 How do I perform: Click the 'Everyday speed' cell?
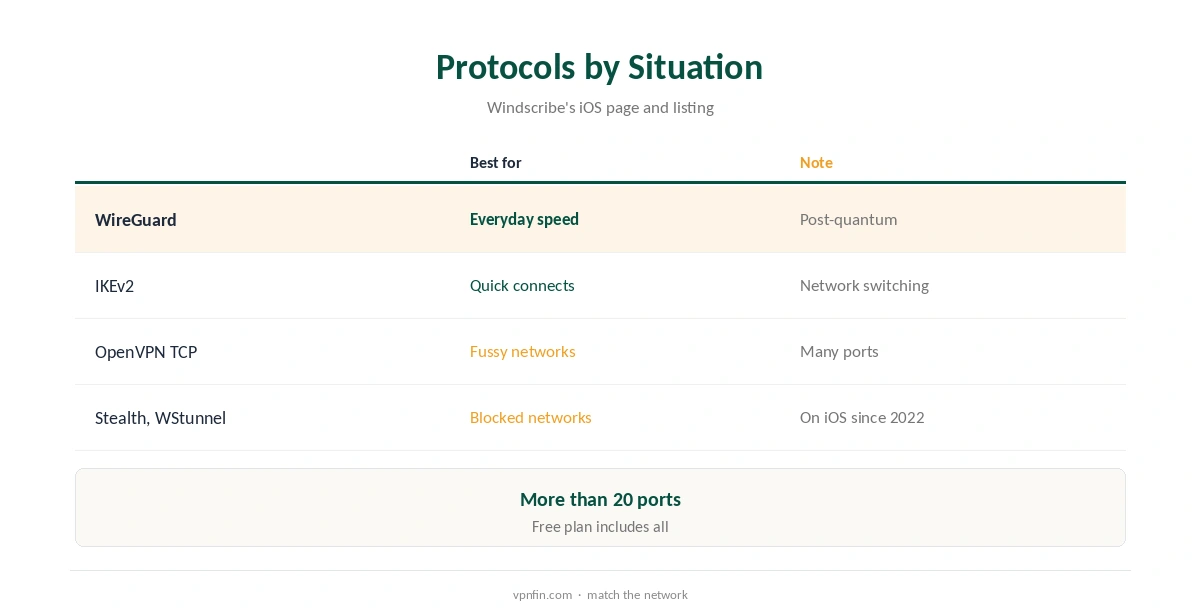[x=524, y=219]
